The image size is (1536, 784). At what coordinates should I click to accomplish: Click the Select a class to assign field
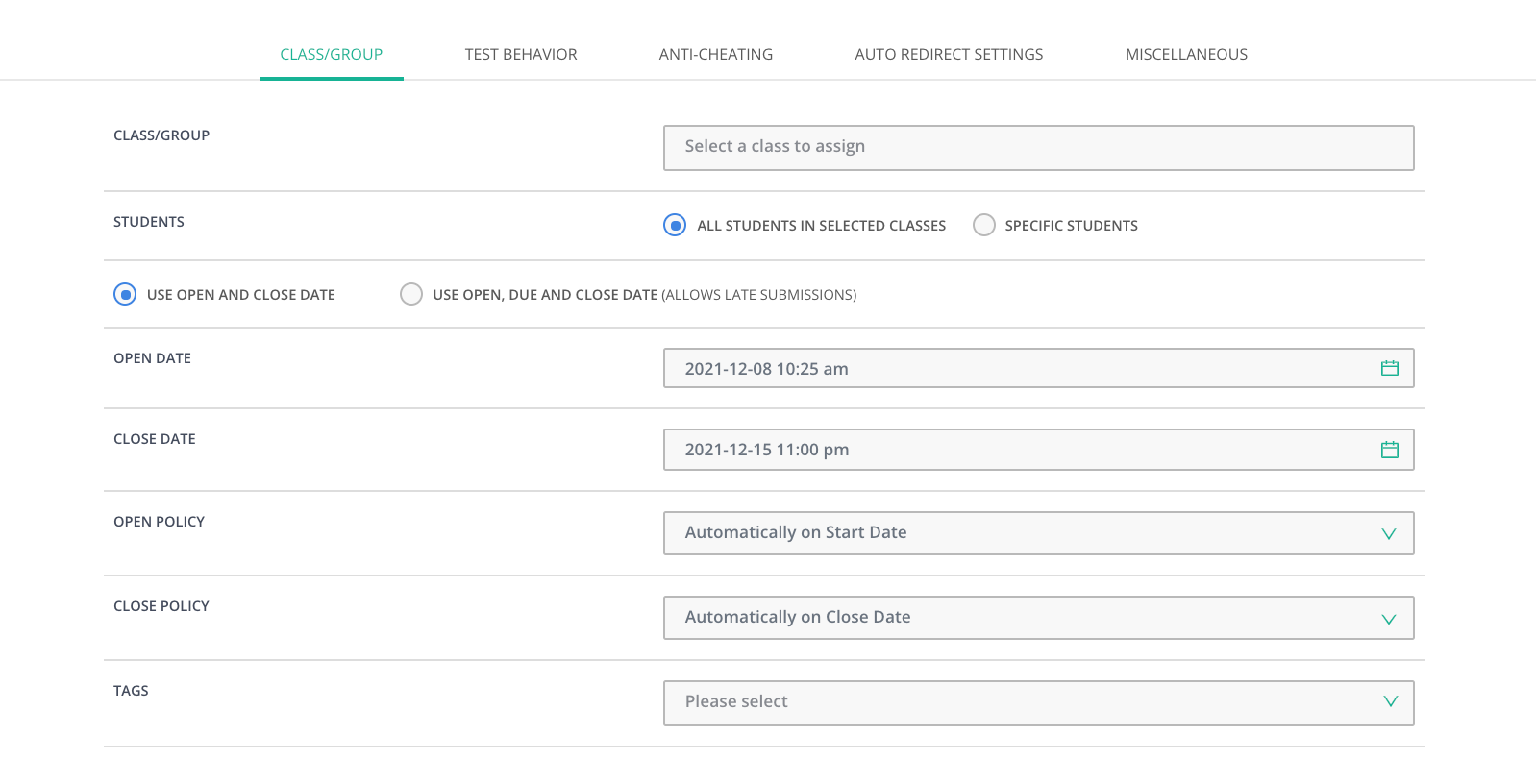pyautogui.click(x=1038, y=148)
